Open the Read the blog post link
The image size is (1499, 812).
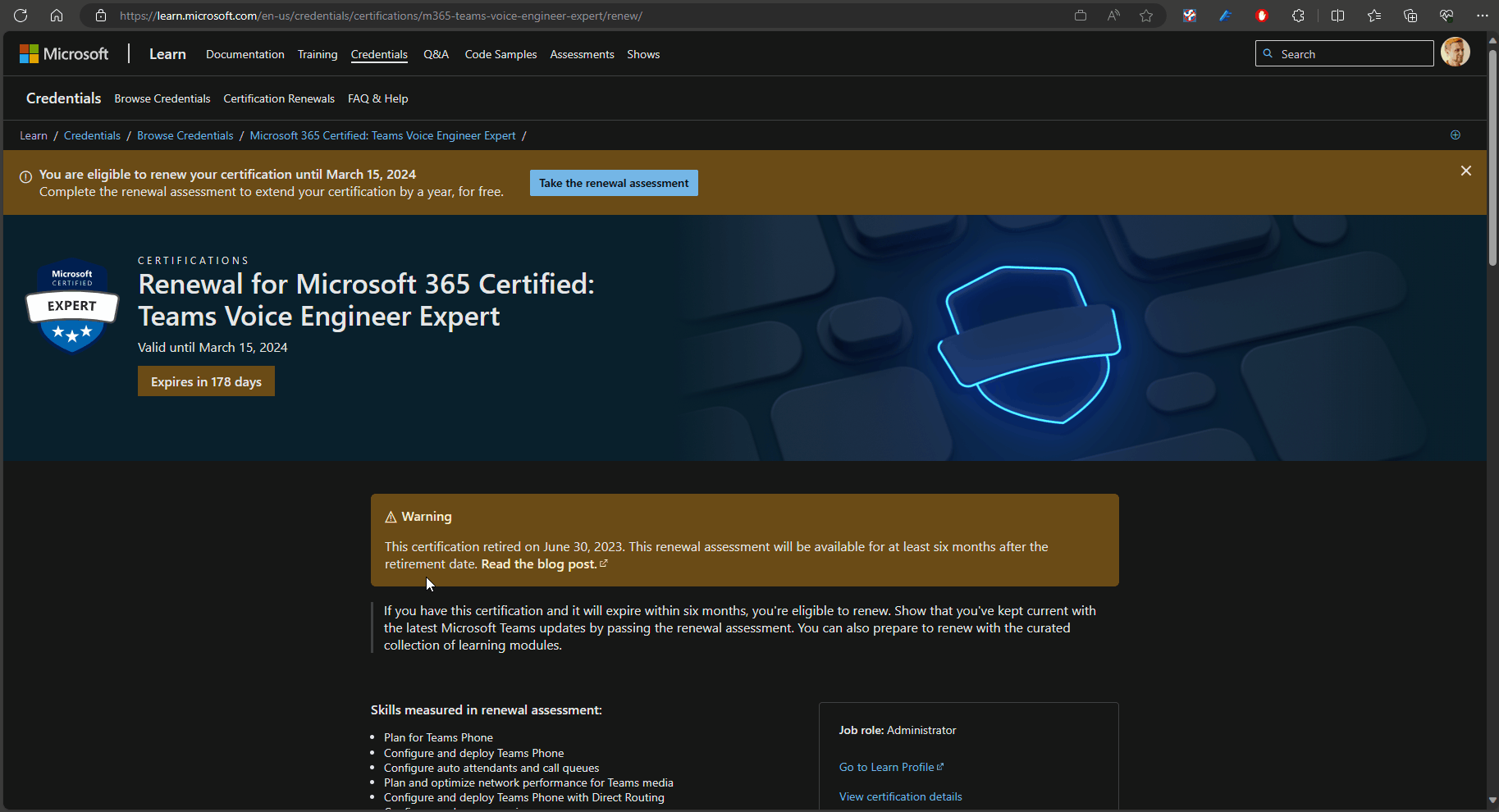pos(539,564)
